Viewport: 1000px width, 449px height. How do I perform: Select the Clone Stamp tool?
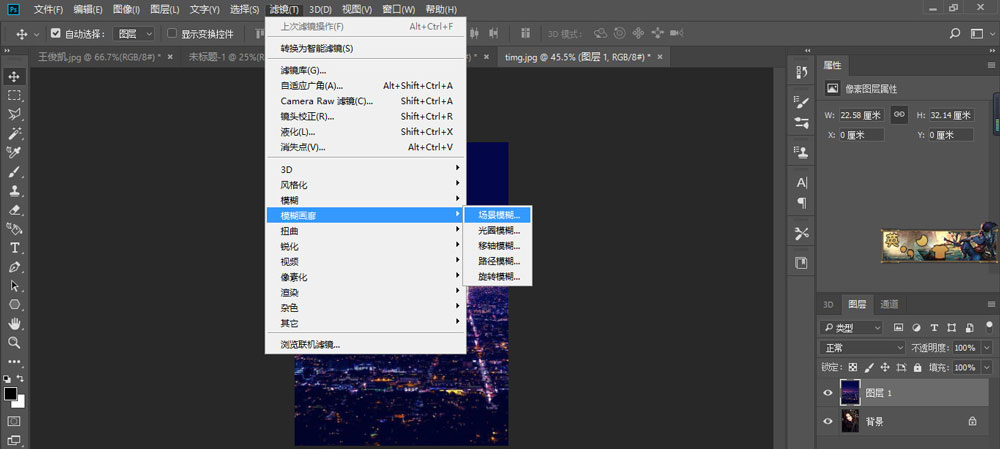tap(15, 190)
